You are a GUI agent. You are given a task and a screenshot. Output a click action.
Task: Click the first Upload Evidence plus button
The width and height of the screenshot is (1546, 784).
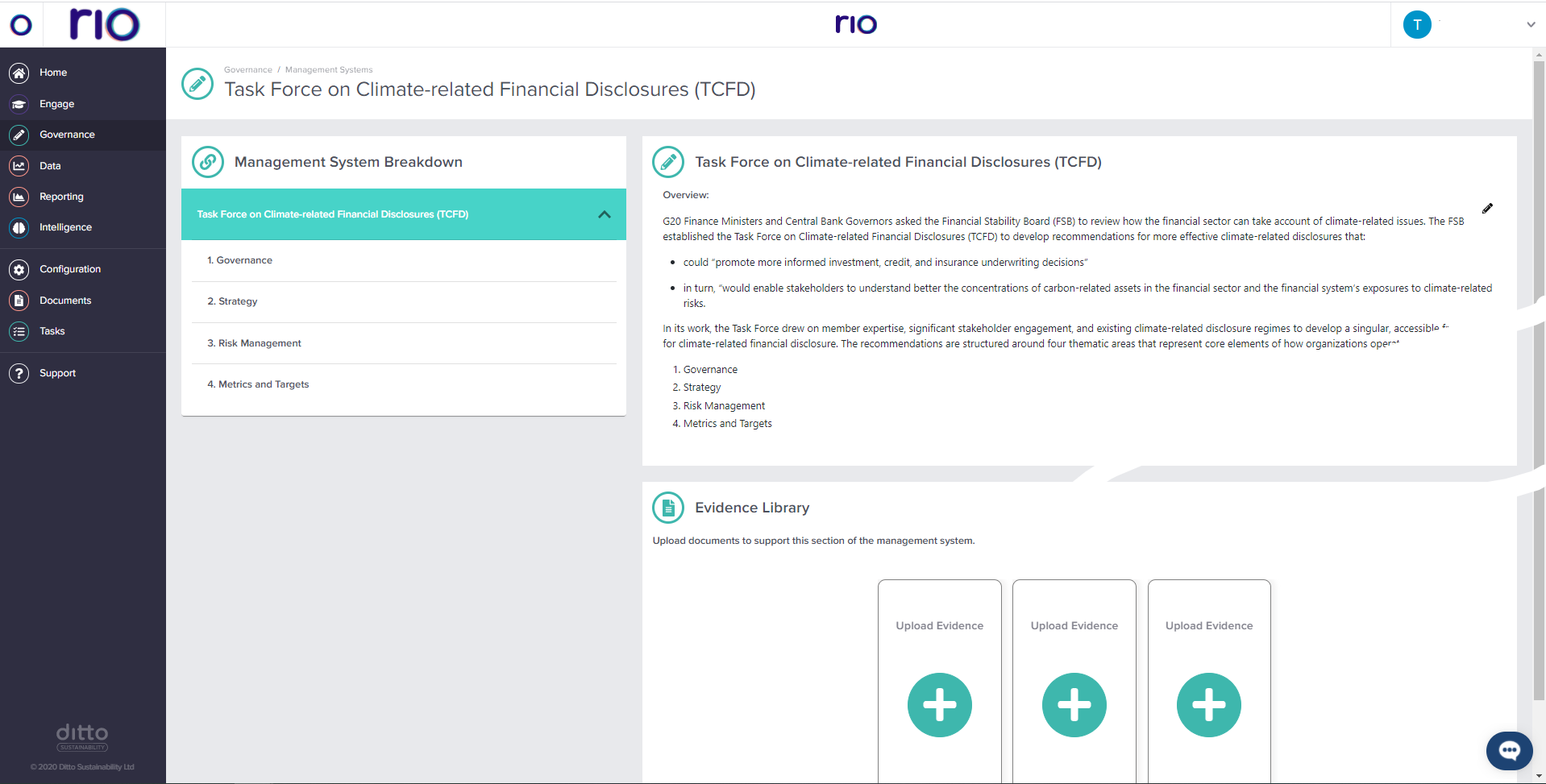[x=939, y=705]
